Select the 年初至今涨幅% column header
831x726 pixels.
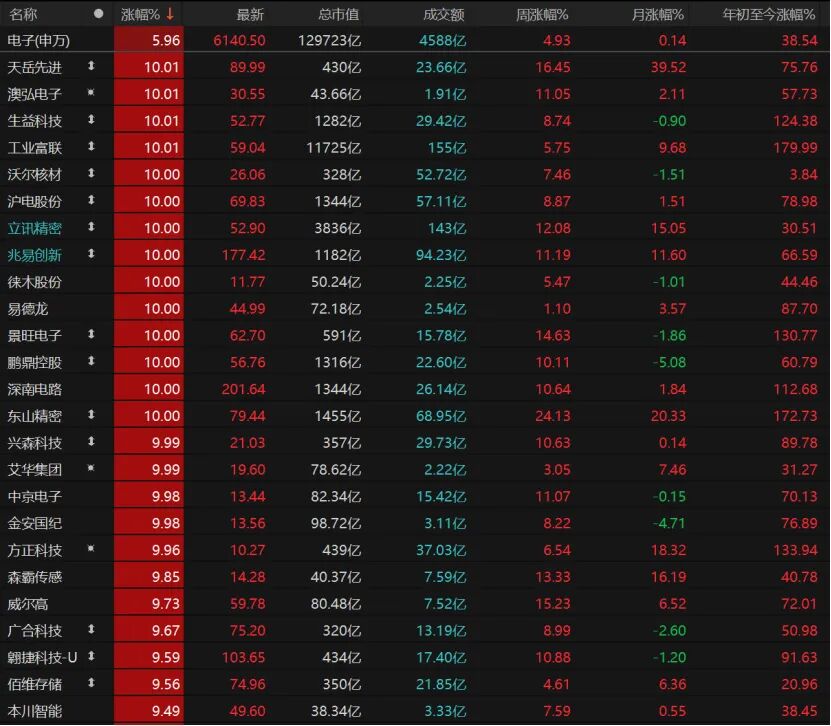[x=768, y=14]
